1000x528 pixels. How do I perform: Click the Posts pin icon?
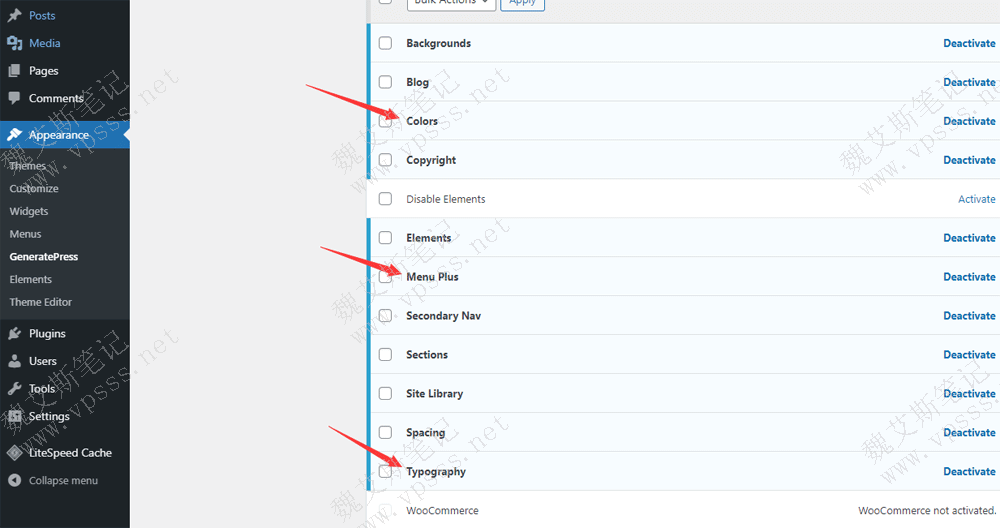pyautogui.click(x=14, y=15)
